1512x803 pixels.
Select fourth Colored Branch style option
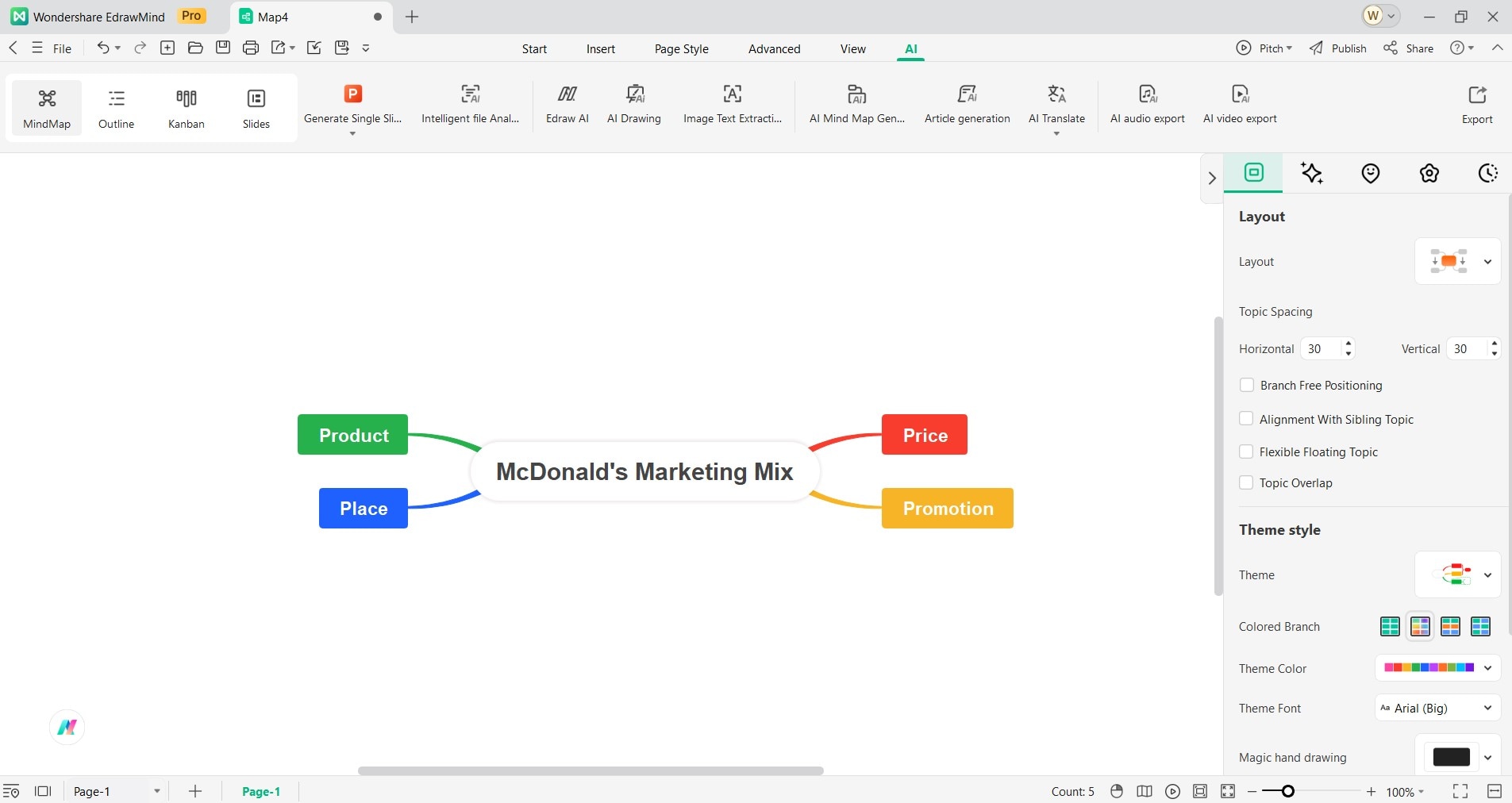pyautogui.click(x=1480, y=626)
